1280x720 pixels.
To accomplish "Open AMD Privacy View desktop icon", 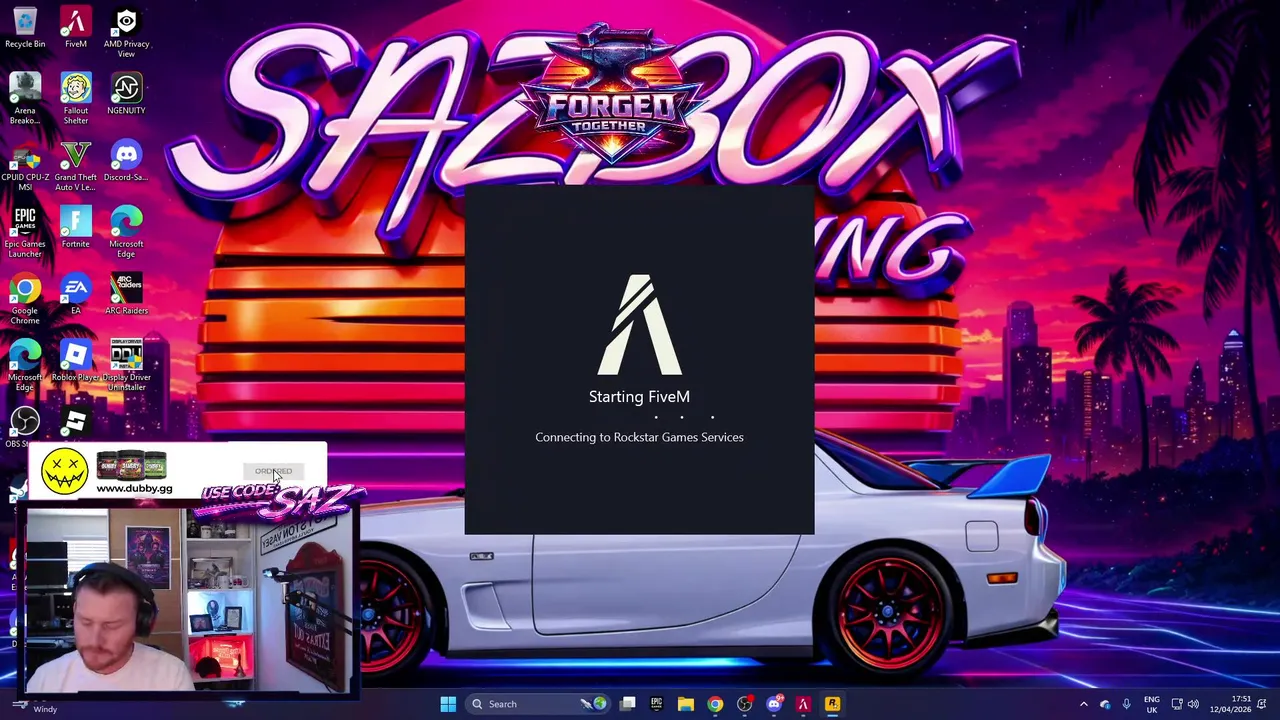I will point(126,33).
